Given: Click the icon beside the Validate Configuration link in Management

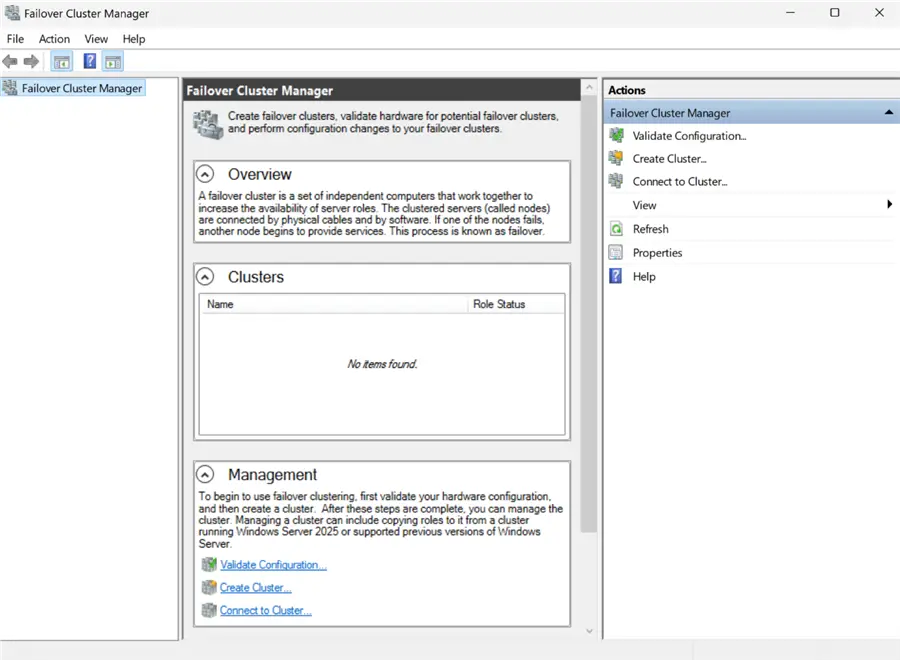Looking at the screenshot, I should coord(209,564).
